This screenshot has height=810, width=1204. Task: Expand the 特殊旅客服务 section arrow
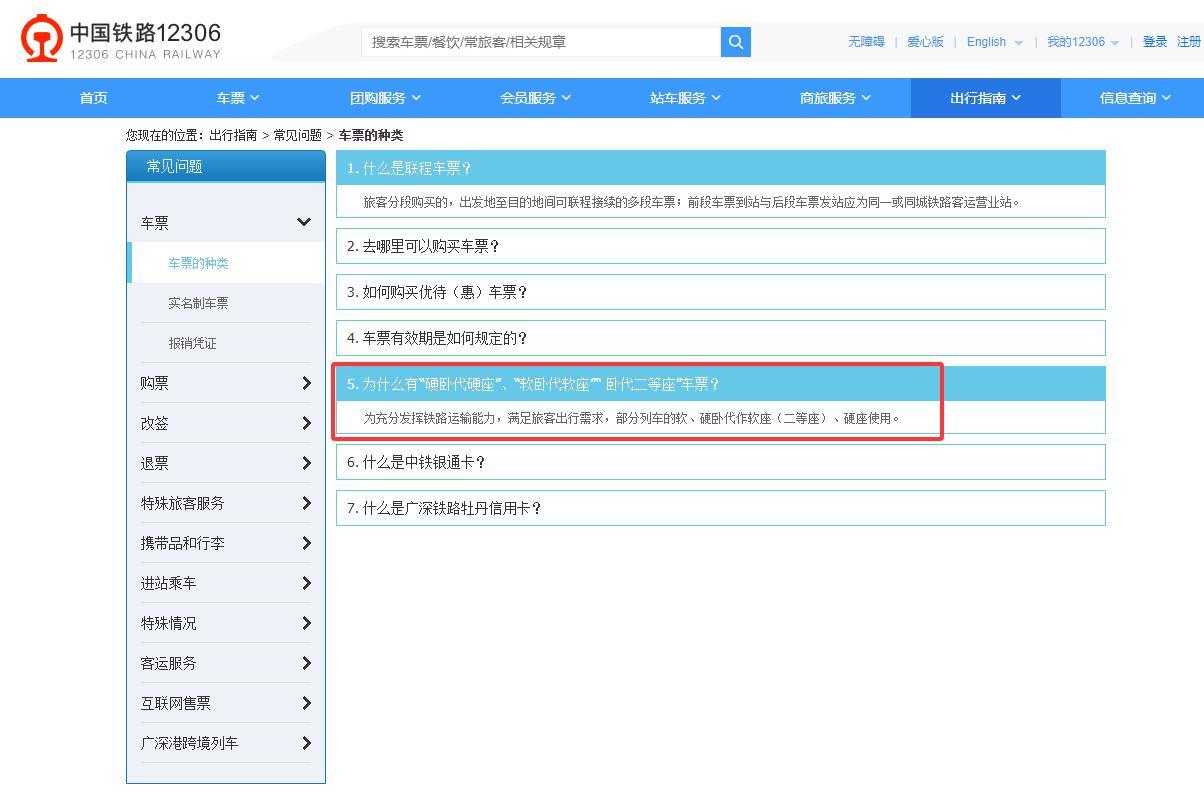coord(306,503)
